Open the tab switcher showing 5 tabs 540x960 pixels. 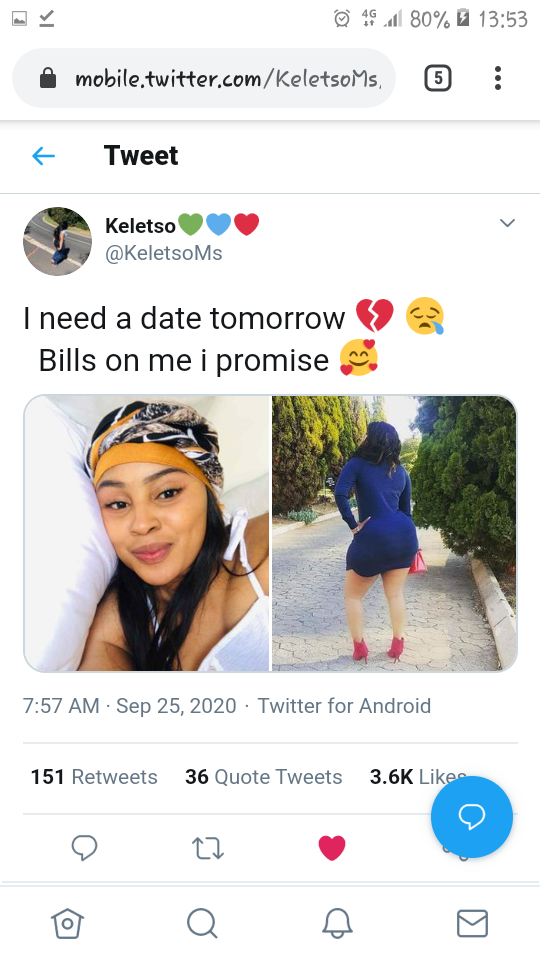438,78
